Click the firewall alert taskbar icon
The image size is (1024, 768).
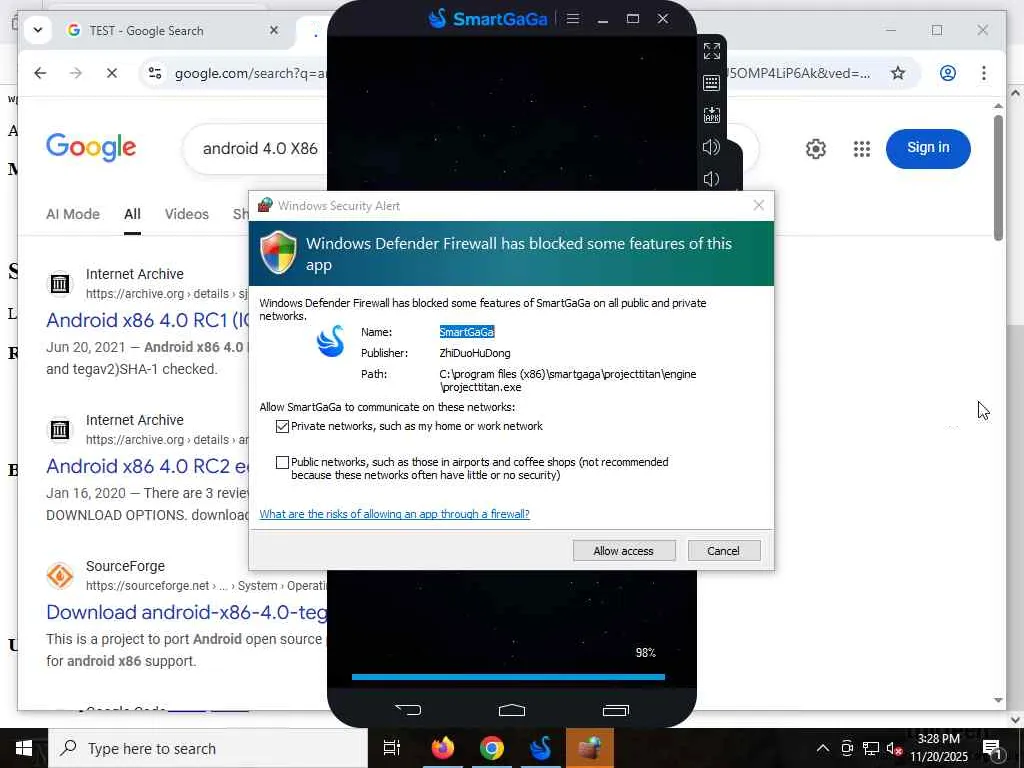point(590,748)
